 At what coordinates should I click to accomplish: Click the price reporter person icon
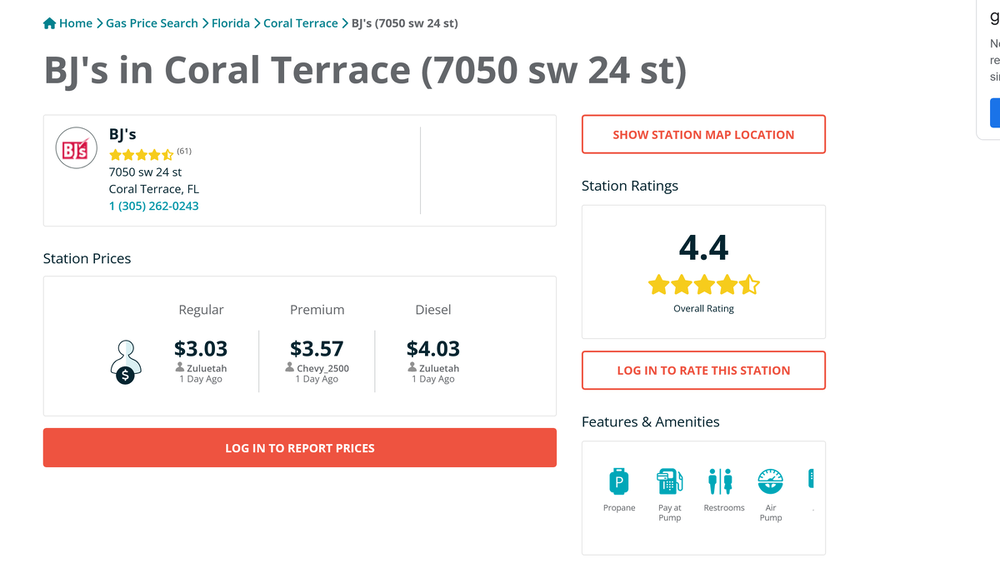click(126, 362)
